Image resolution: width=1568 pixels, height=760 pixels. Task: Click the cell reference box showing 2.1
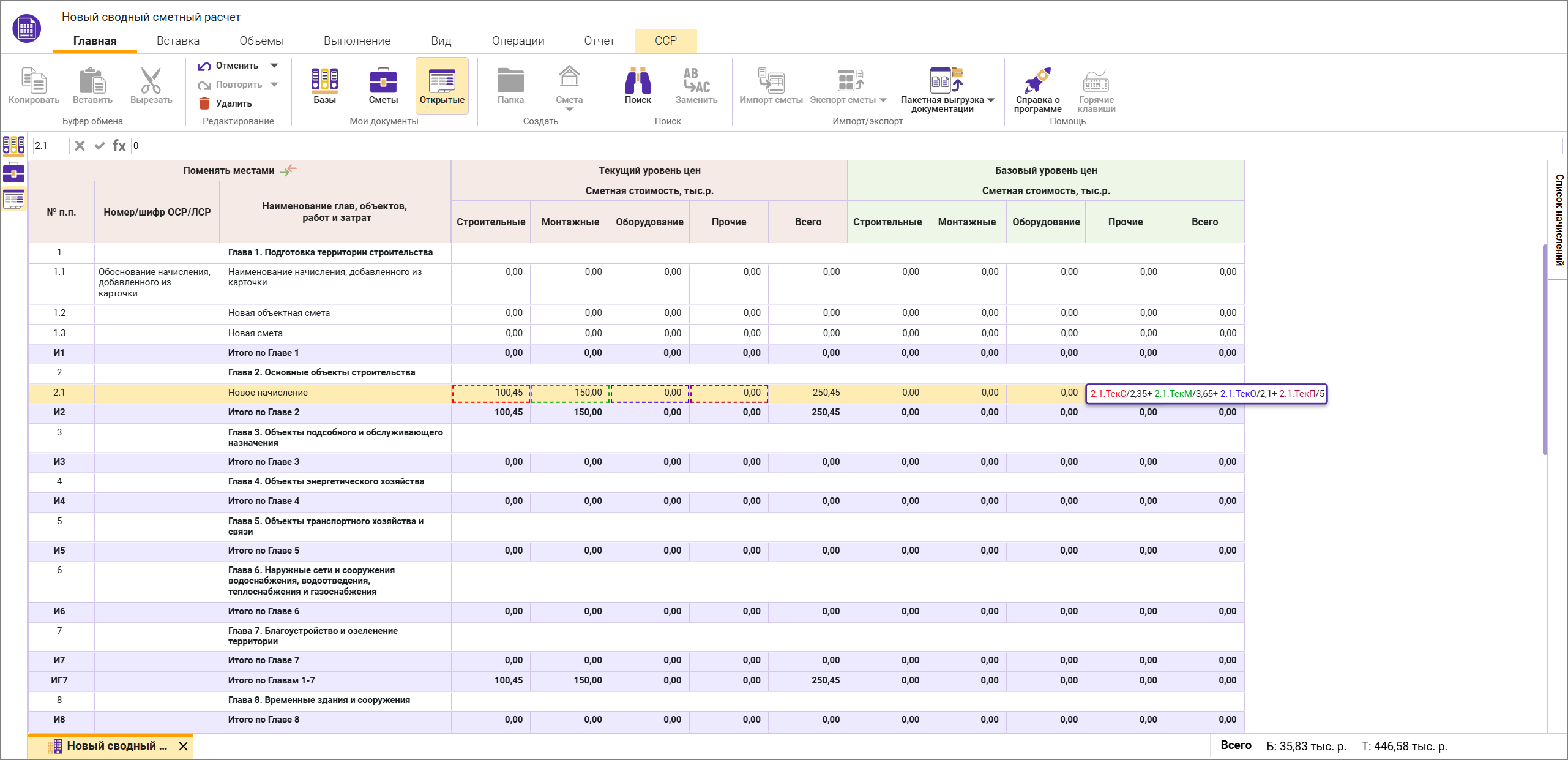[50, 146]
